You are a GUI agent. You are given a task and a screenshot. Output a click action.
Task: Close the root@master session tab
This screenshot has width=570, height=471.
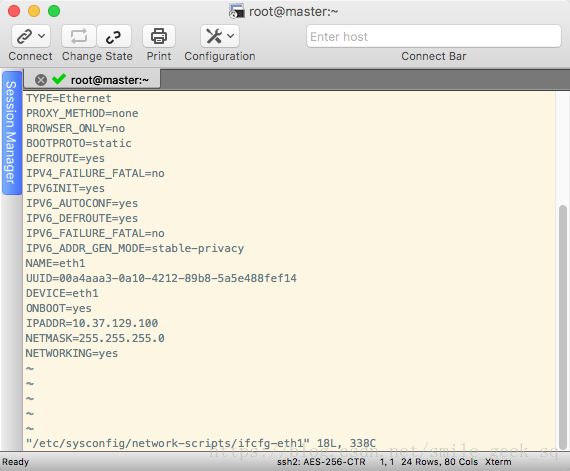(x=41, y=80)
